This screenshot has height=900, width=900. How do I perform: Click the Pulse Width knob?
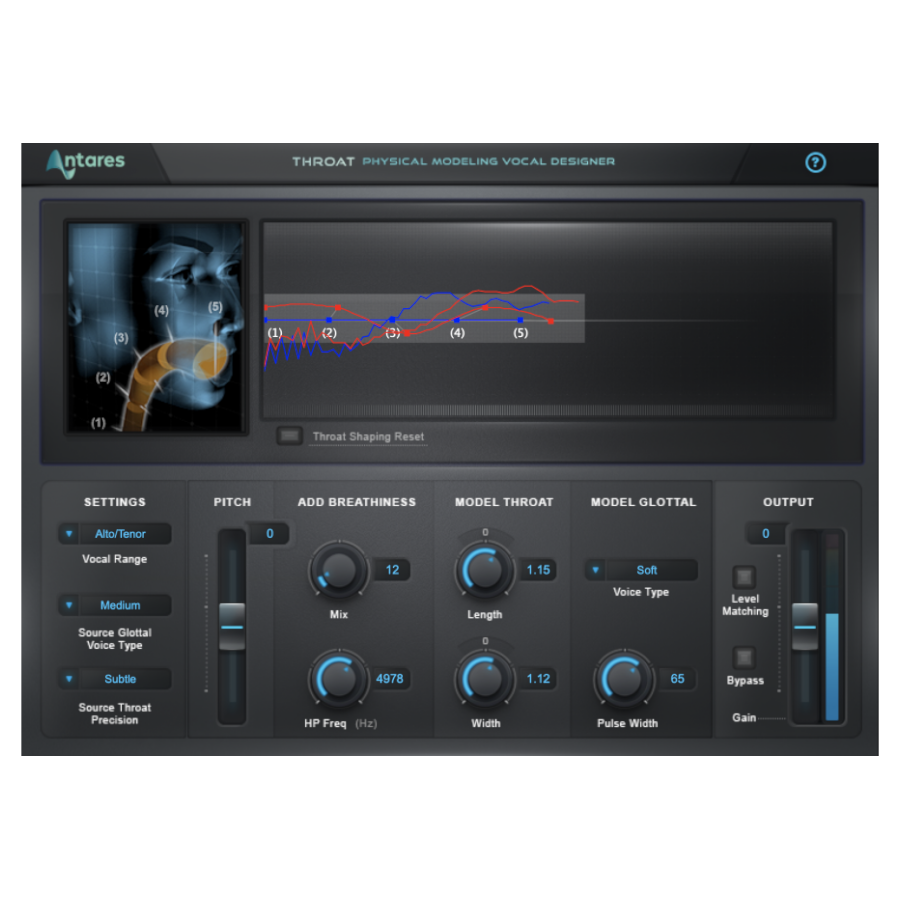click(x=624, y=679)
